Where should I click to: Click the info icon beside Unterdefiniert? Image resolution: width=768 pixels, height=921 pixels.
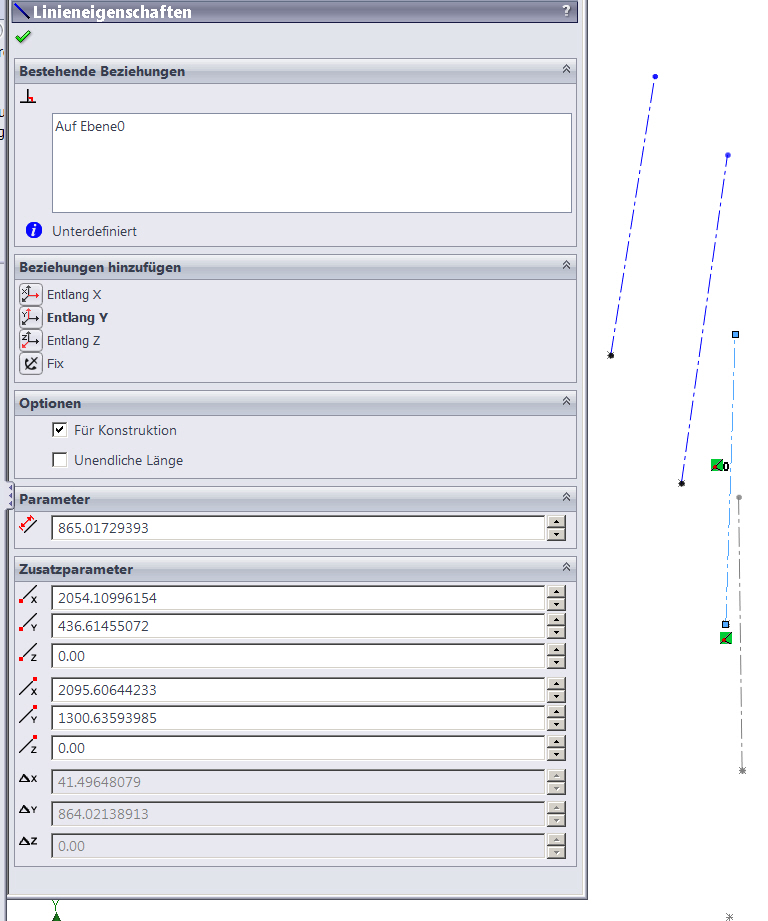34,230
